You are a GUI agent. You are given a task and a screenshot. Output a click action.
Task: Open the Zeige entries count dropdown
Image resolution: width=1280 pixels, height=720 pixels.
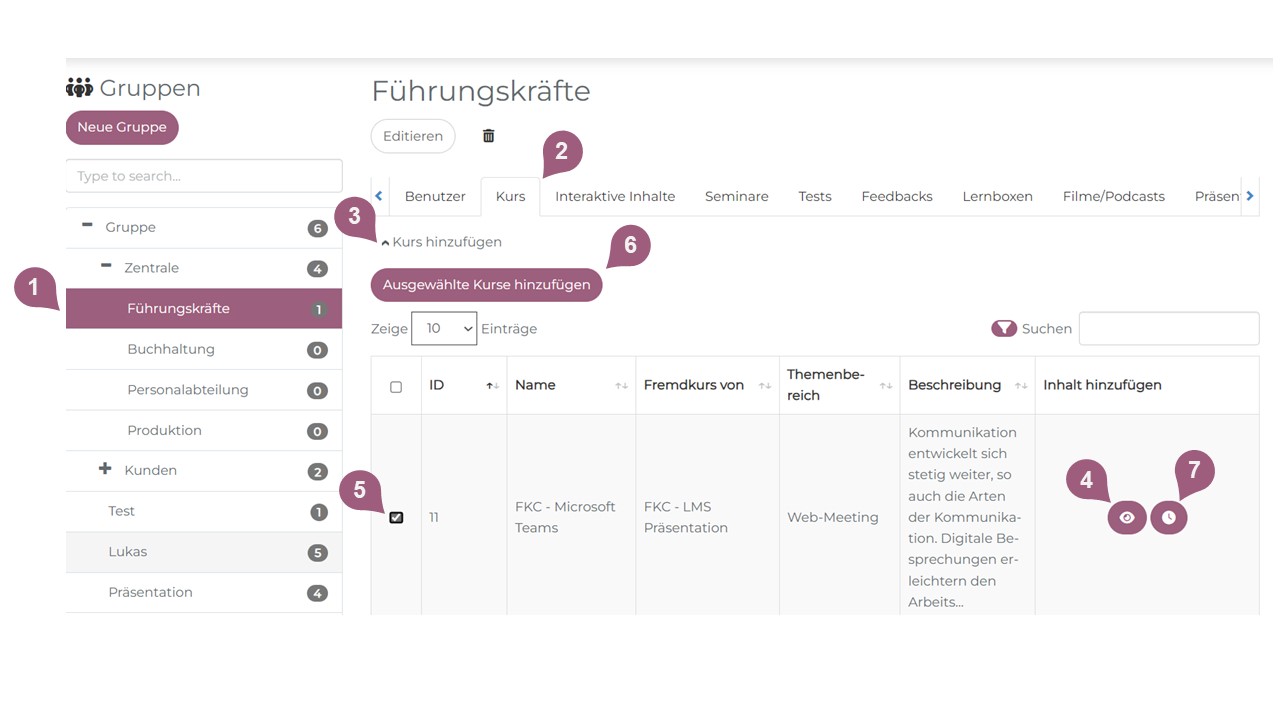click(x=444, y=329)
